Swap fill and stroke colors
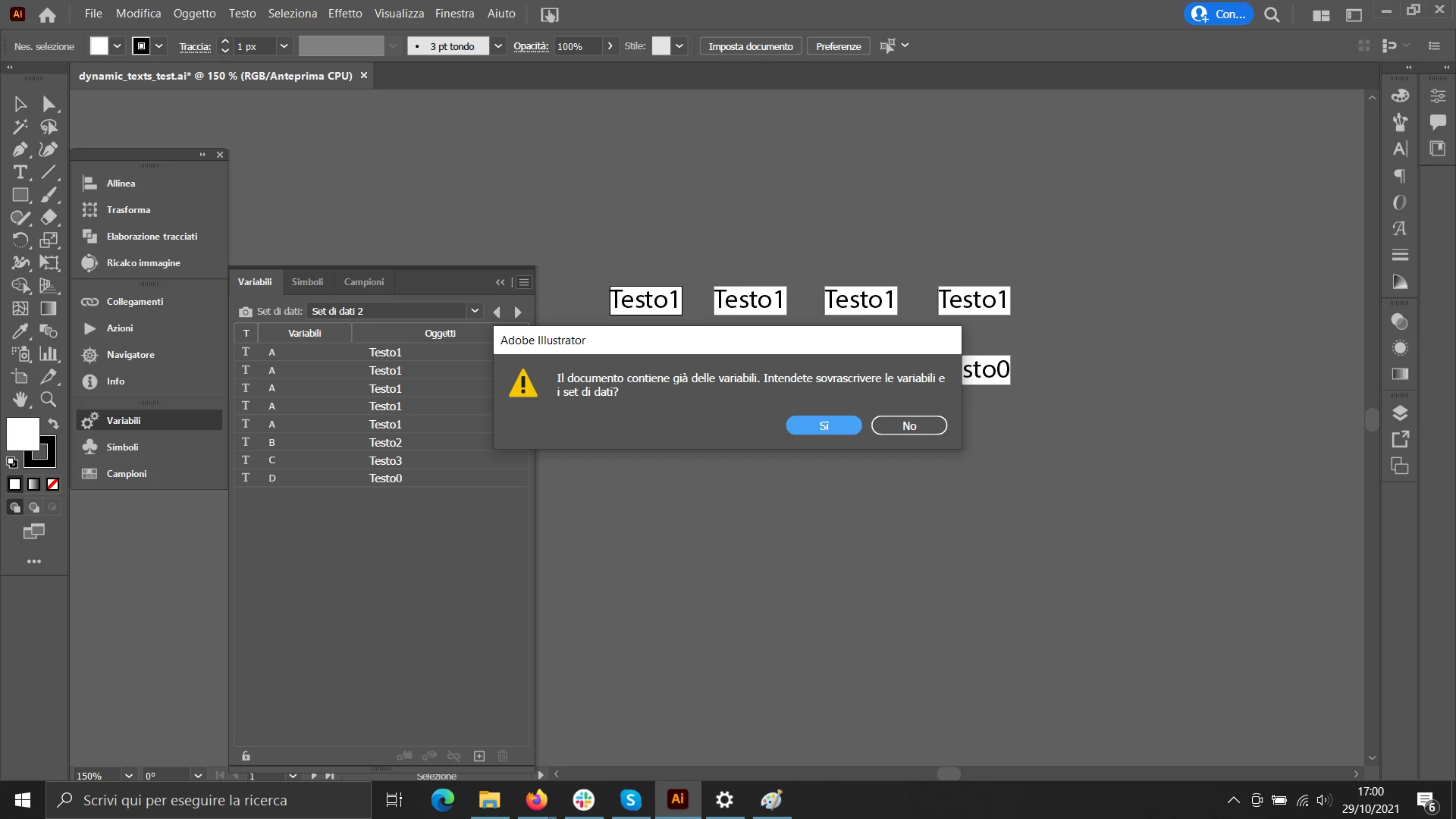 tap(53, 423)
